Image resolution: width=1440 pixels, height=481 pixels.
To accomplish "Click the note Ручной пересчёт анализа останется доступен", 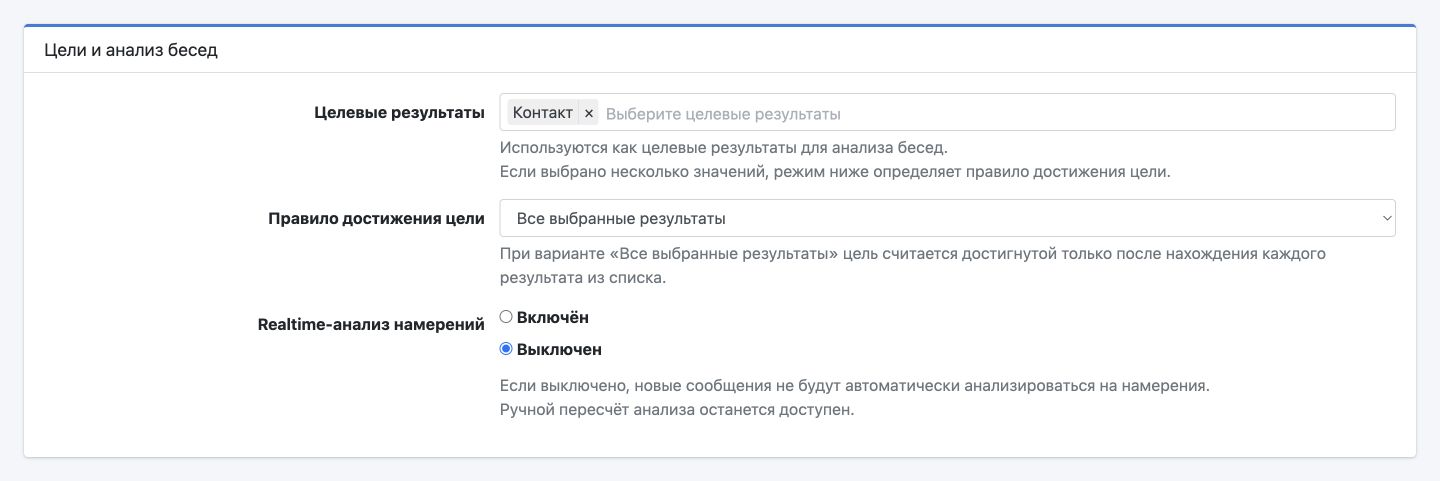I will point(677,410).
